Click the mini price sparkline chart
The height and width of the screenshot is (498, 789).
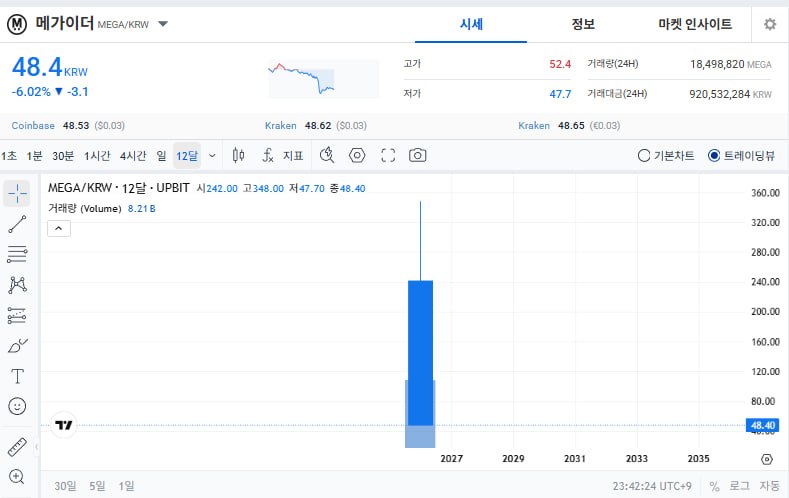coord(324,79)
